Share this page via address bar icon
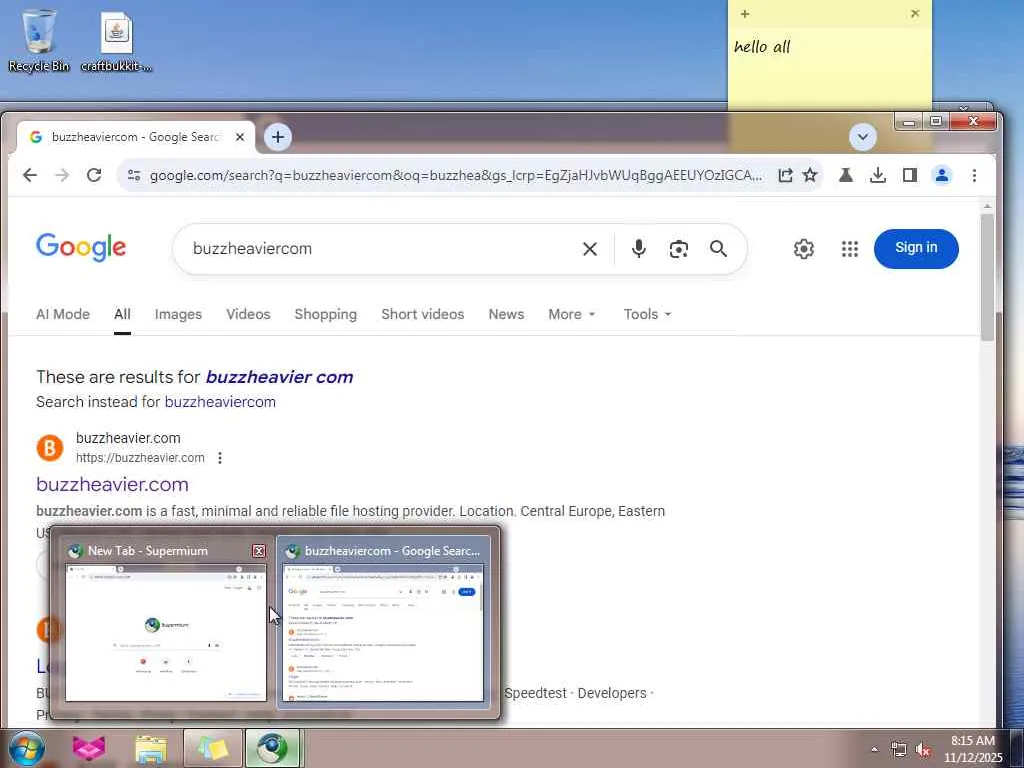 coord(785,175)
